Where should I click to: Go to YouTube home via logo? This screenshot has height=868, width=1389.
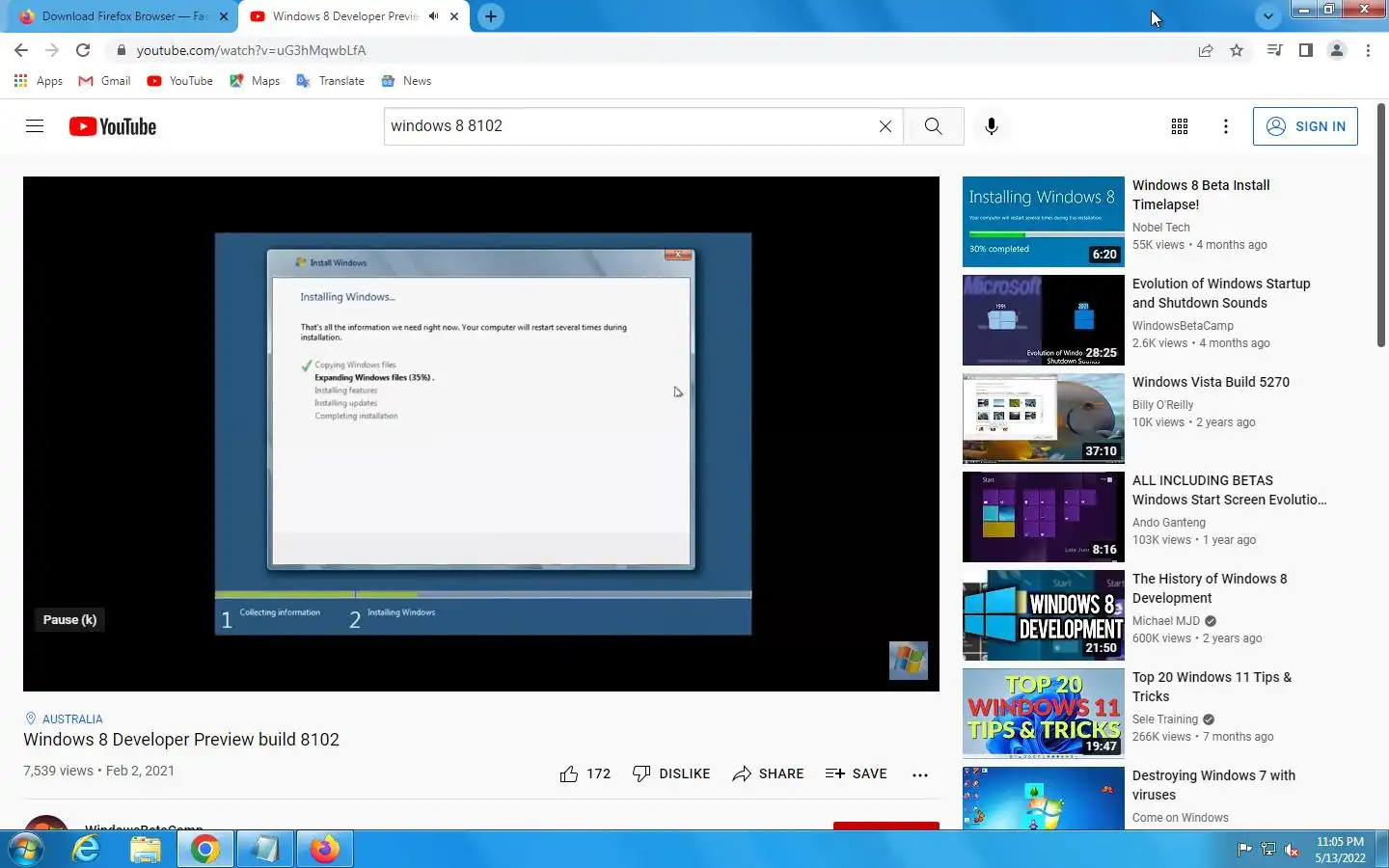point(113,126)
